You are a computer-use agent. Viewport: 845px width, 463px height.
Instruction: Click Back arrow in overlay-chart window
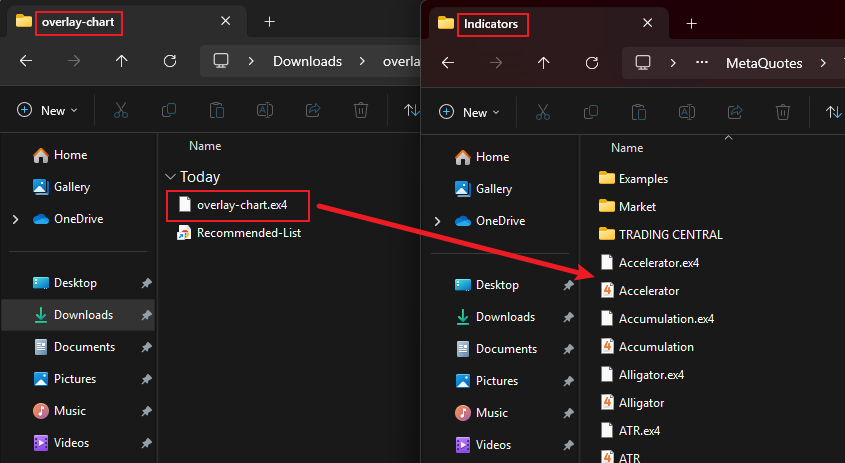(26, 61)
